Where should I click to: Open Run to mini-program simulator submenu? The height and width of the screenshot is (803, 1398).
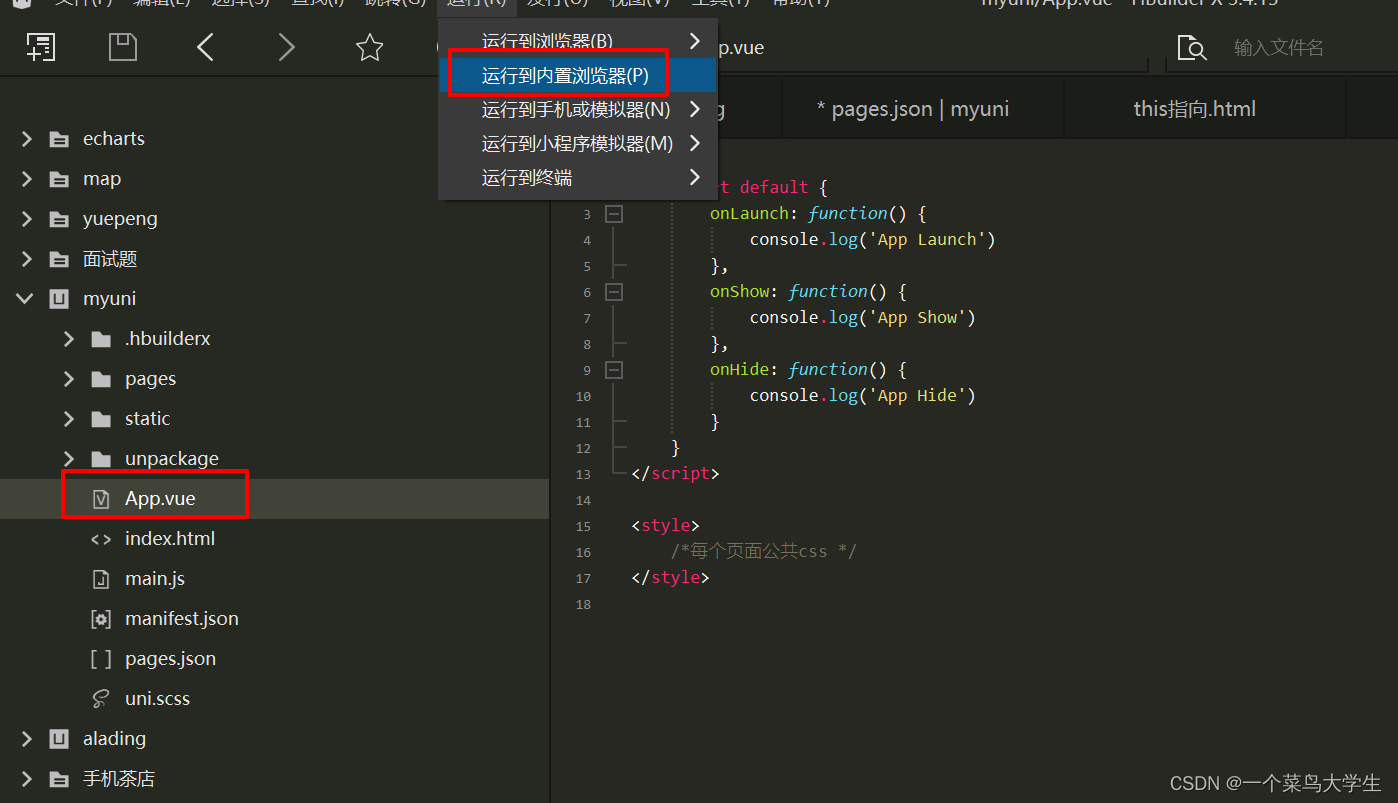pyautogui.click(x=578, y=143)
